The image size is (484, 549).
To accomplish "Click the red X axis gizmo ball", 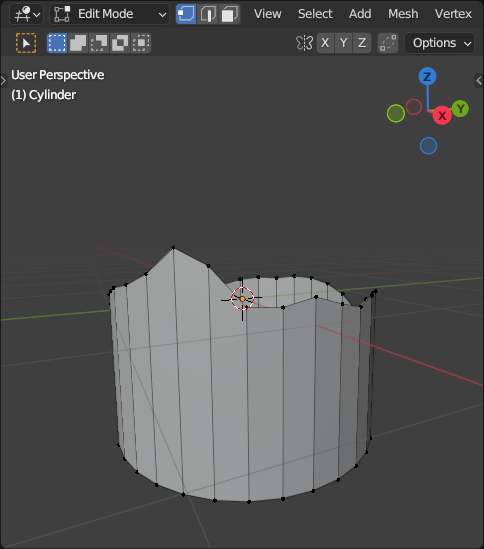I will [x=442, y=116].
